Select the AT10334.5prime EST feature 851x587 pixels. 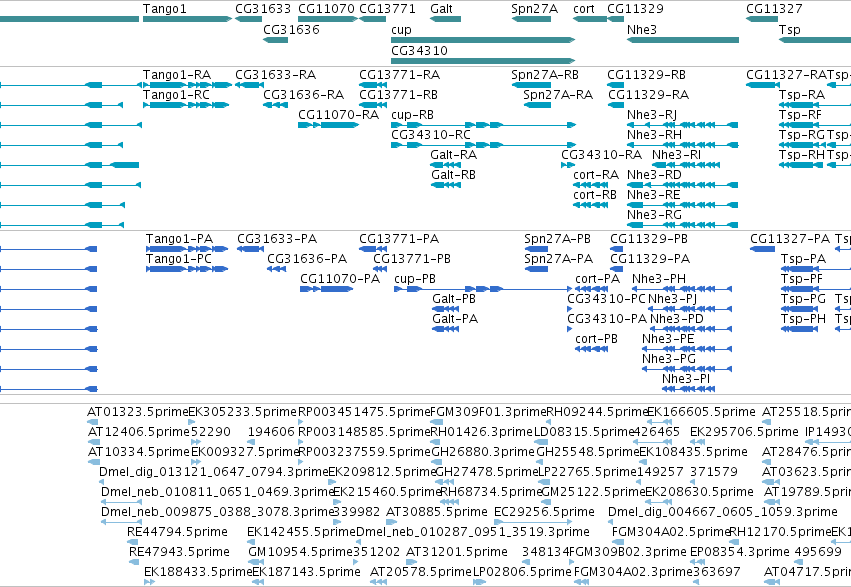pyautogui.click(x=93, y=462)
